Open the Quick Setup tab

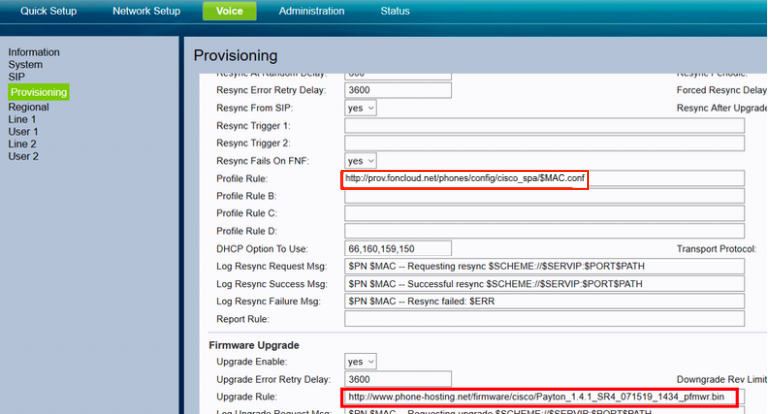point(48,11)
